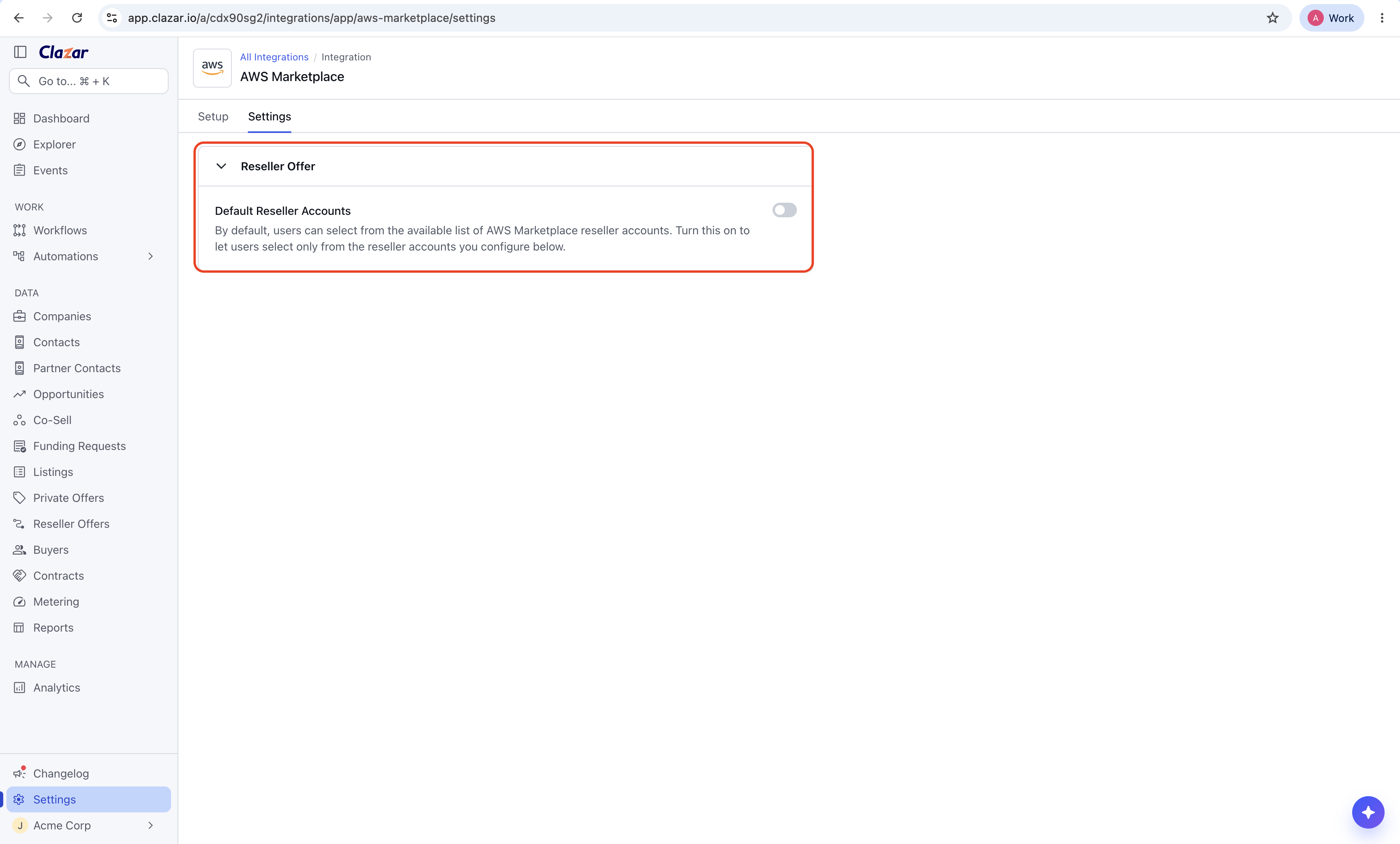
Task: Bookmark this page with the star icon
Action: 1272,18
